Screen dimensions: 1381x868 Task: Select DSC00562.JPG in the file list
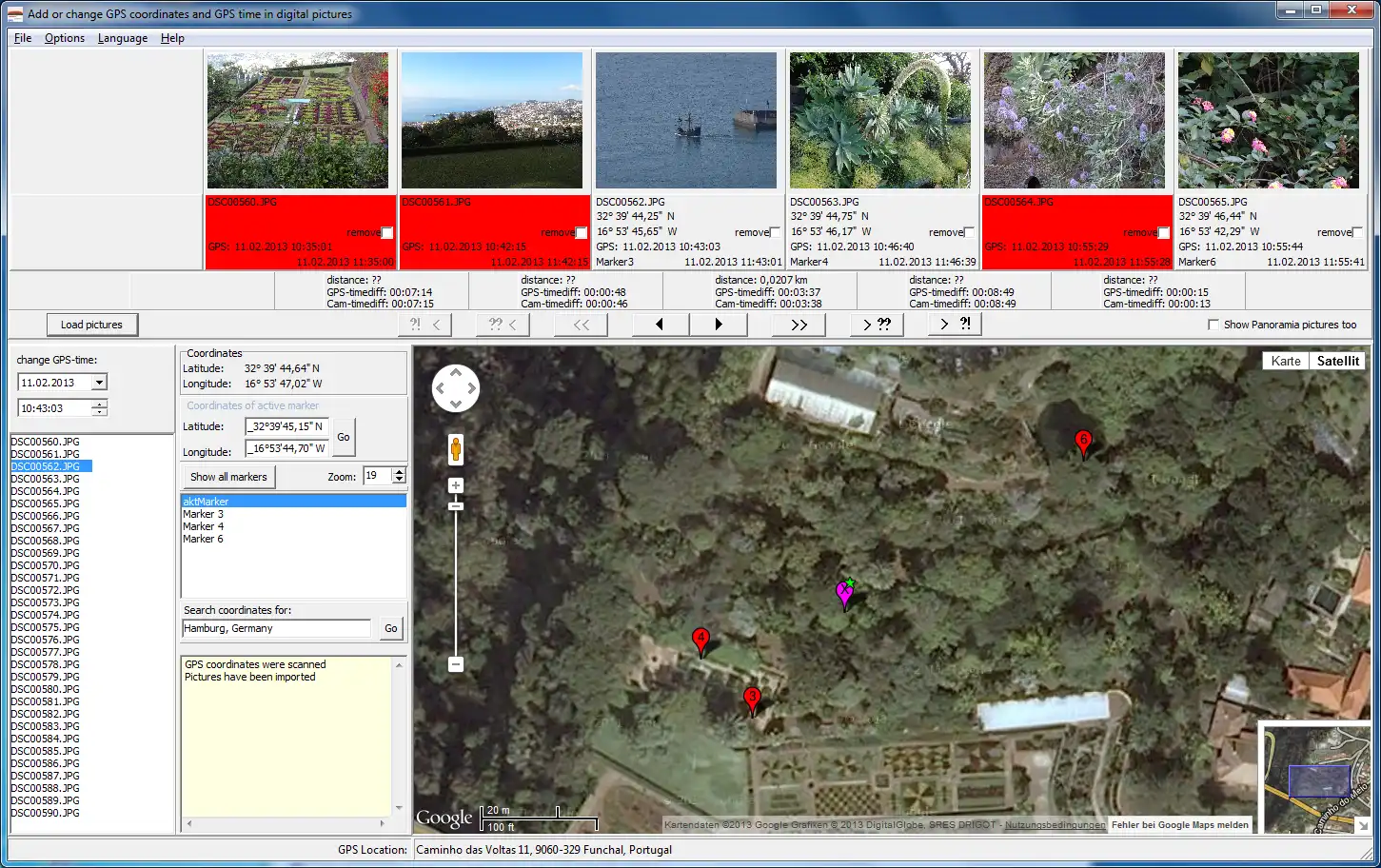click(x=51, y=466)
